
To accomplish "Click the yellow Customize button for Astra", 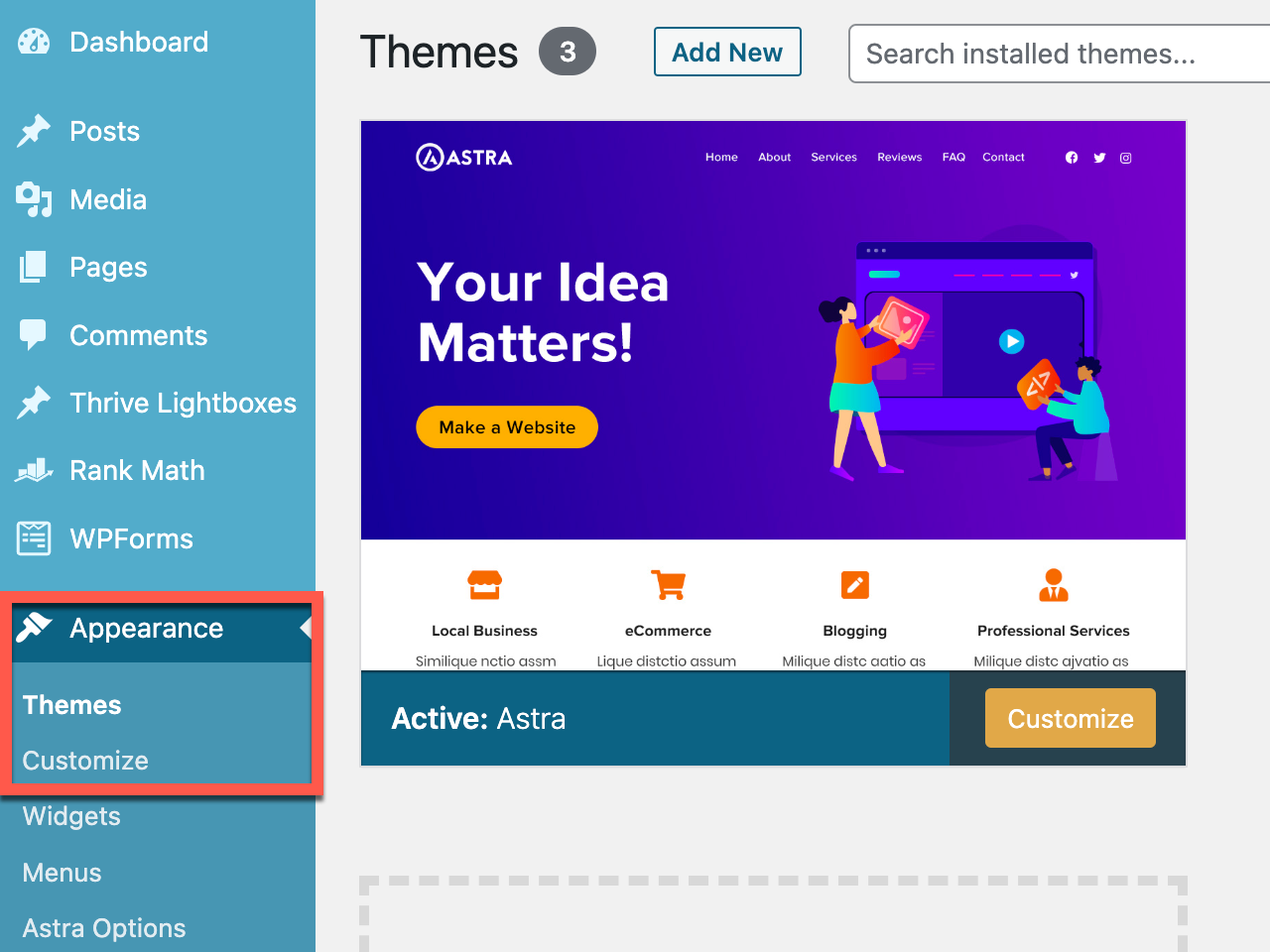I will 1071,718.
